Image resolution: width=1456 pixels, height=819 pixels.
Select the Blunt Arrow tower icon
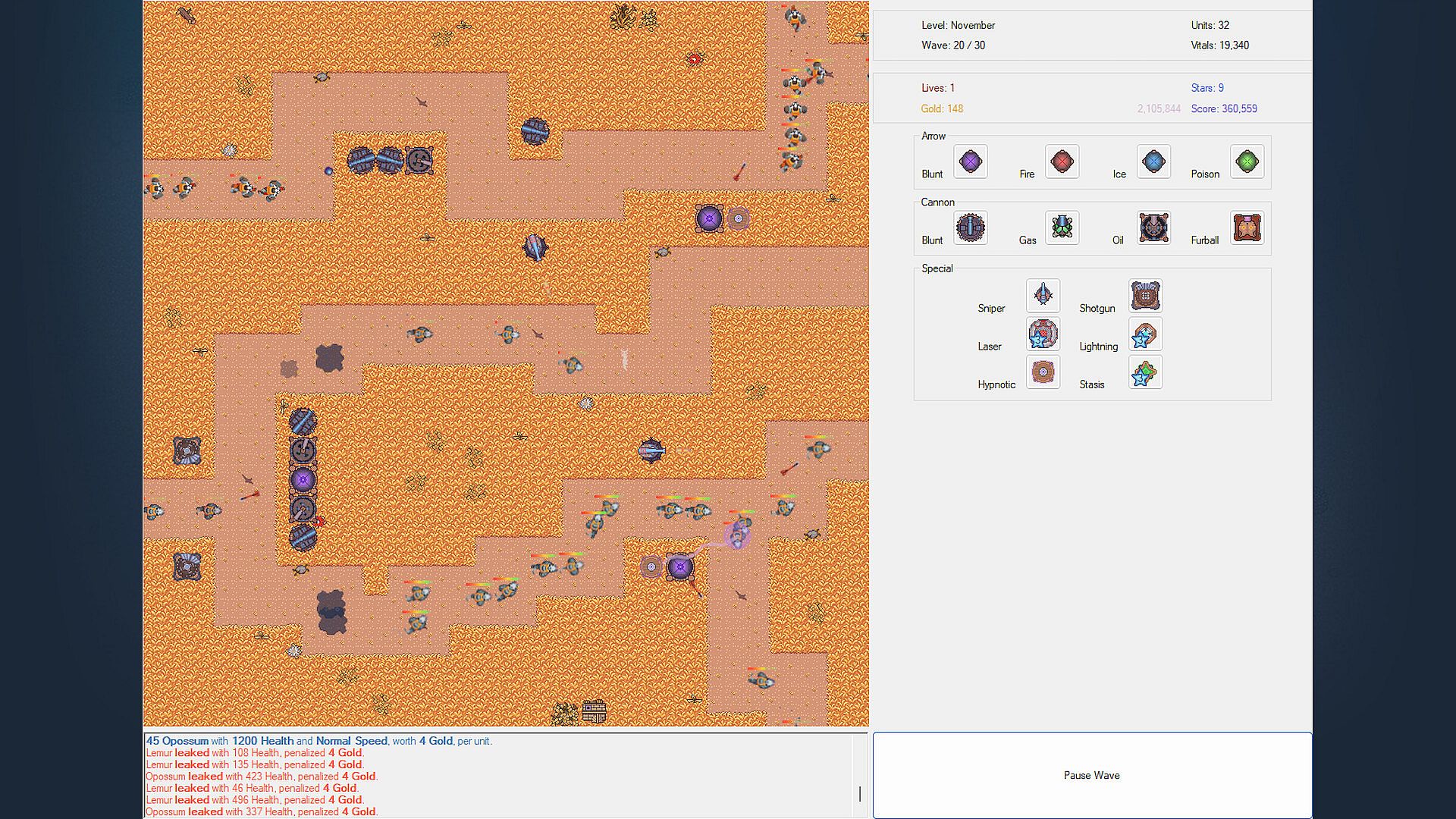point(970,162)
